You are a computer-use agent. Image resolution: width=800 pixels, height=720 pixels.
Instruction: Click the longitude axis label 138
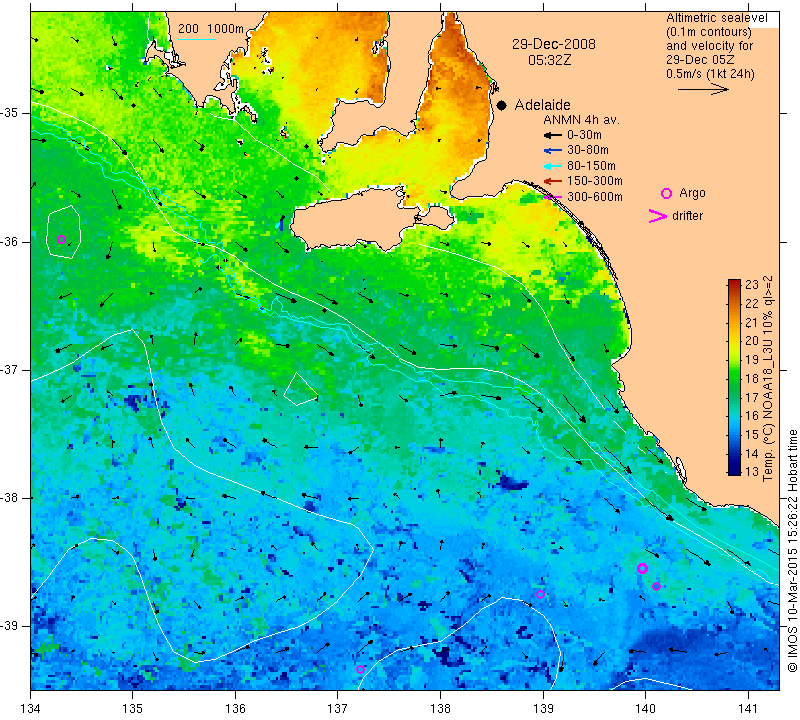pos(440,709)
